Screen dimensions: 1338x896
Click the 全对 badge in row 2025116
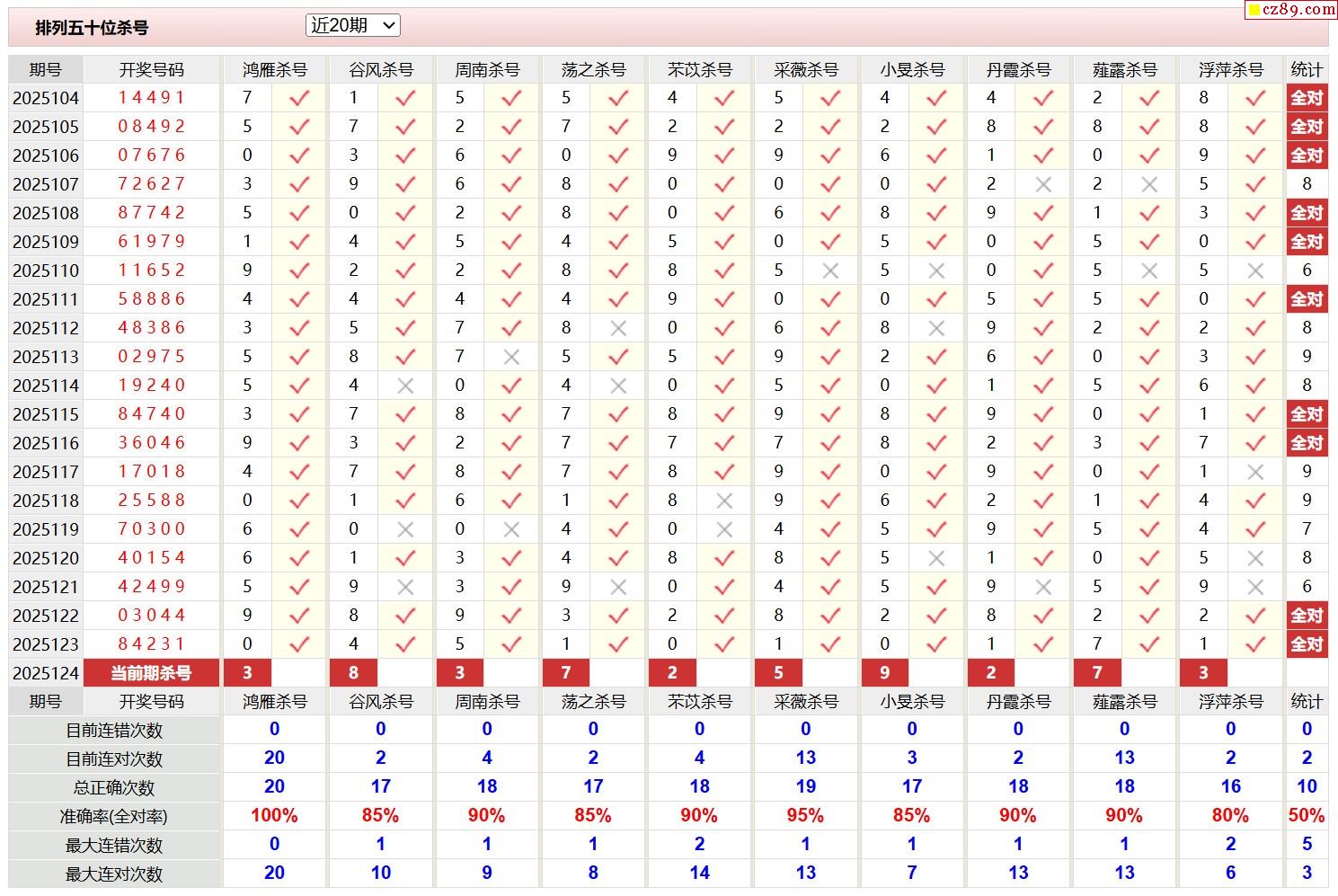point(1307,443)
